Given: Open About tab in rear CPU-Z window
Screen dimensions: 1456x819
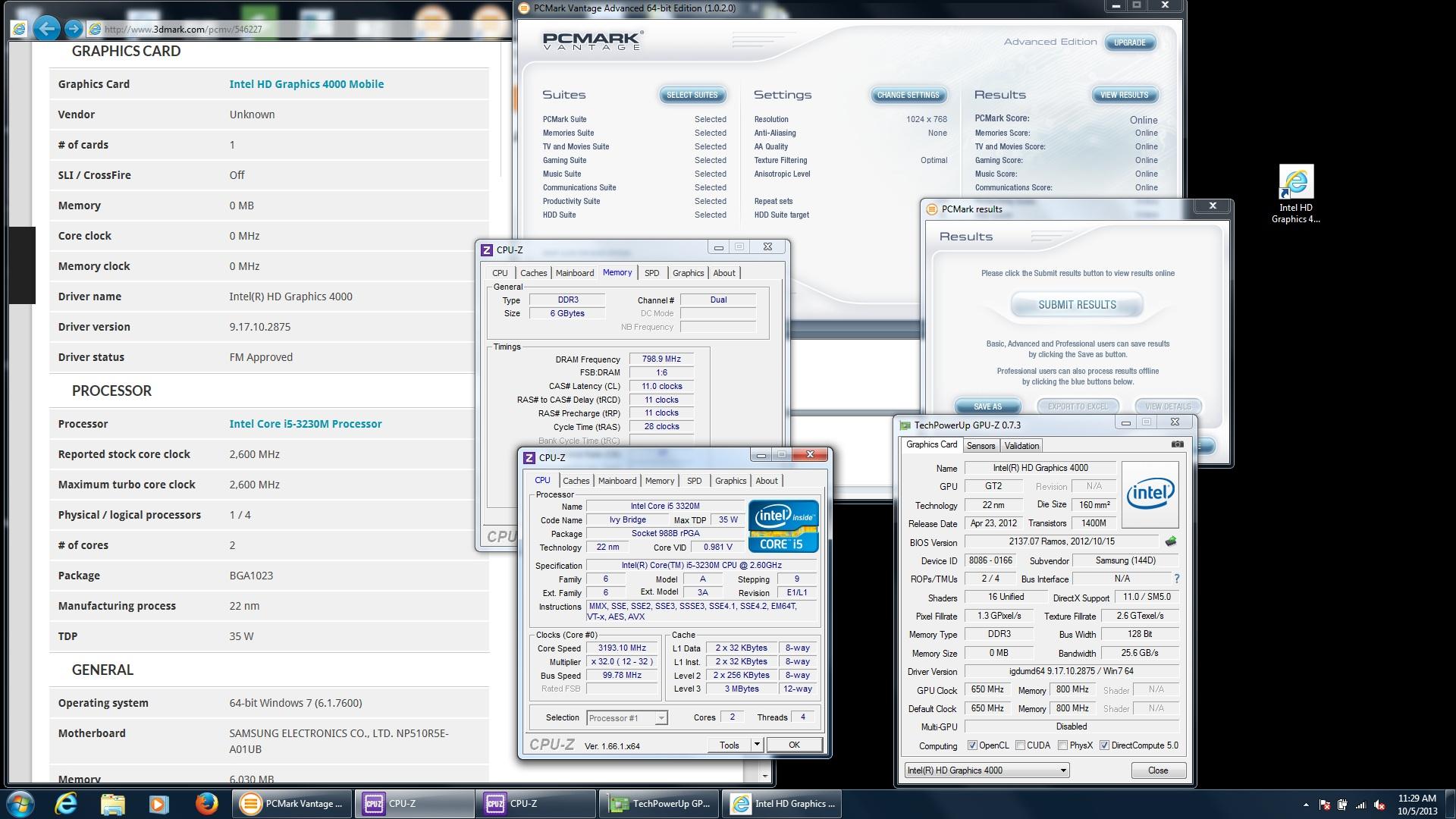Looking at the screenshot, I should (x=723, y=273).
